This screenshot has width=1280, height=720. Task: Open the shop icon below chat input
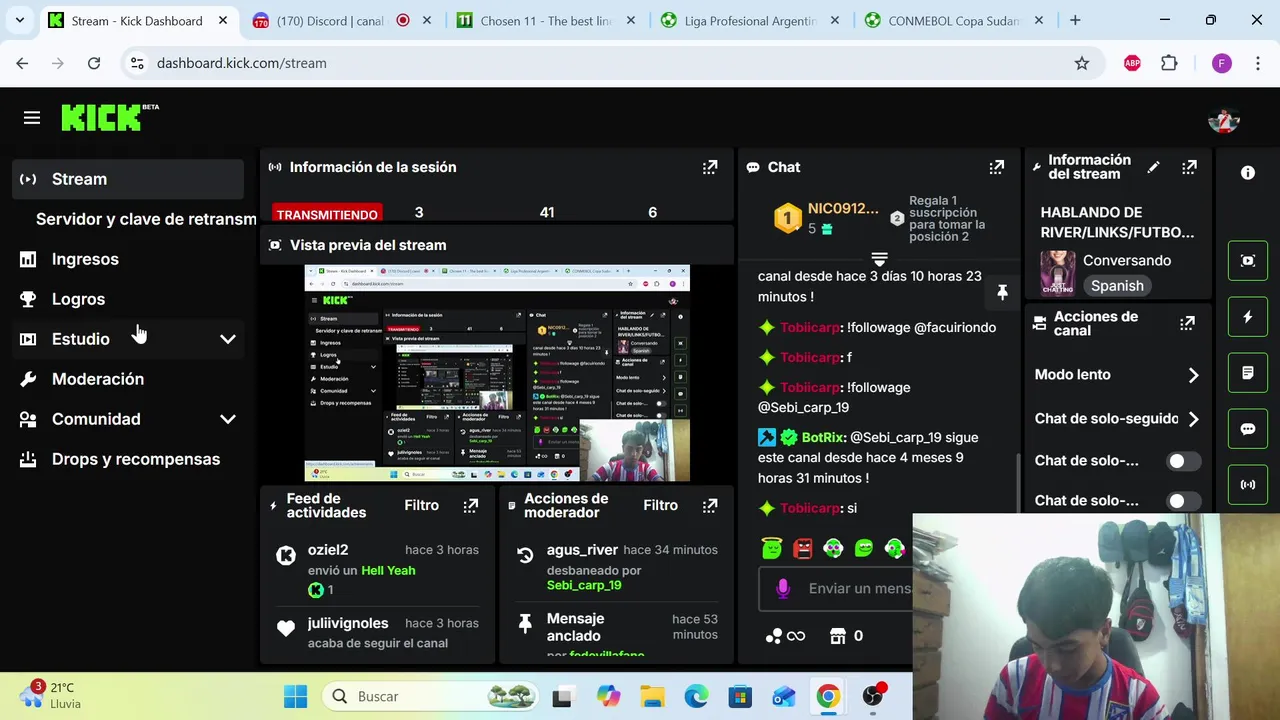point(838,636)
